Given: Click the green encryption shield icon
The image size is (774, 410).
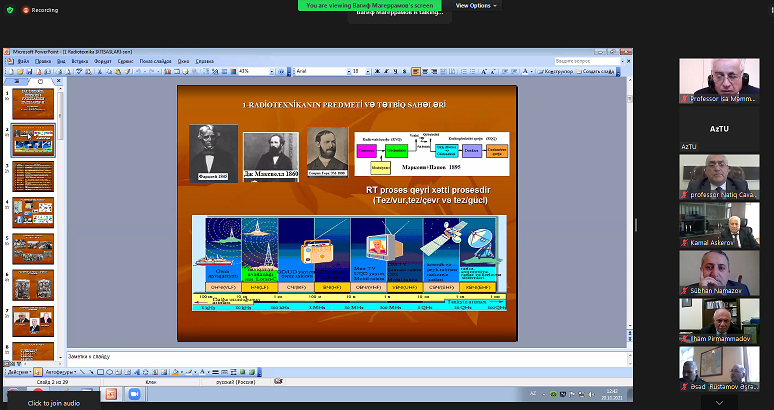Looking at the screenshot, I should click(10, 10).
